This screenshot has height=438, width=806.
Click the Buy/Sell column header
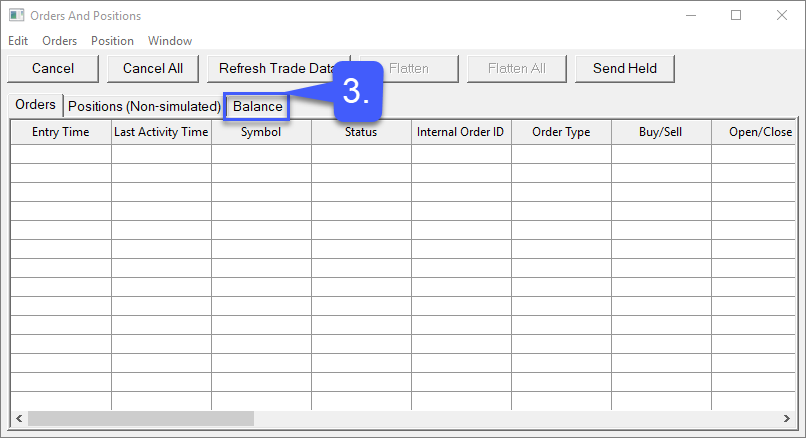(x=661, y=132)
